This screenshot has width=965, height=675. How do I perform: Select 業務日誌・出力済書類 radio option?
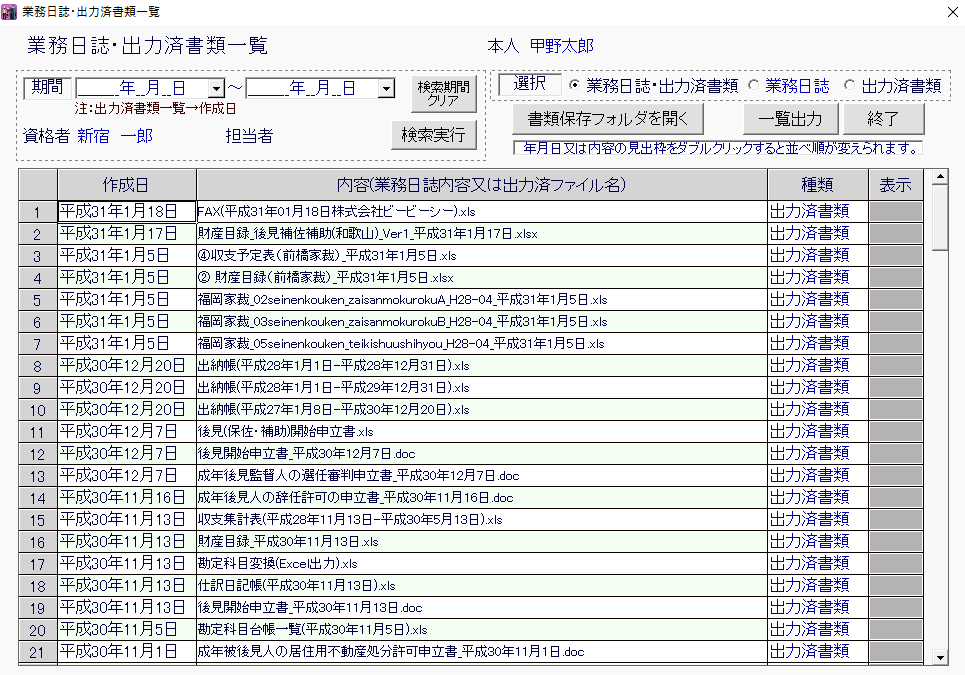click(x=574, y=86)
